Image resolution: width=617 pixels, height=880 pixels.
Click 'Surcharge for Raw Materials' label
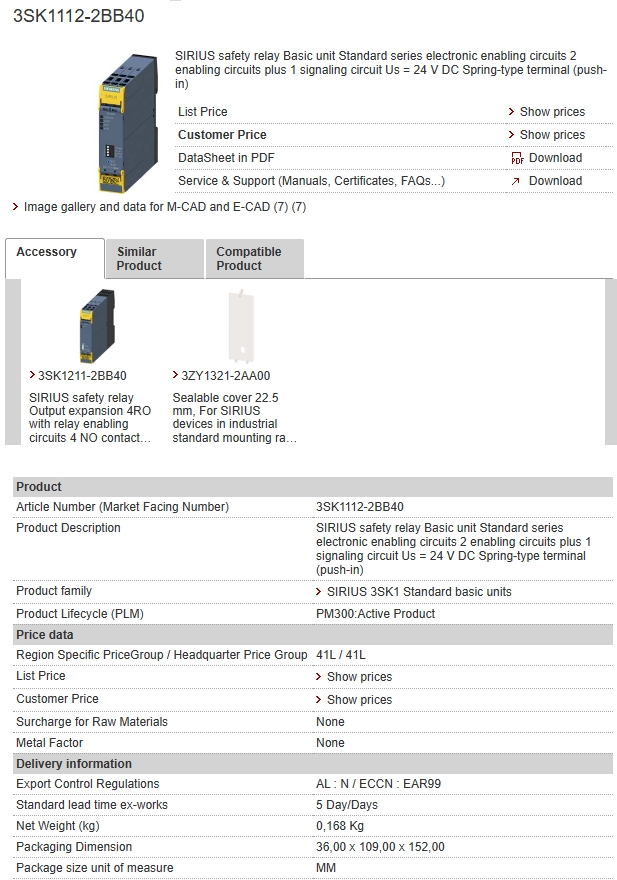pyautogui.click(x=92, y=722)
